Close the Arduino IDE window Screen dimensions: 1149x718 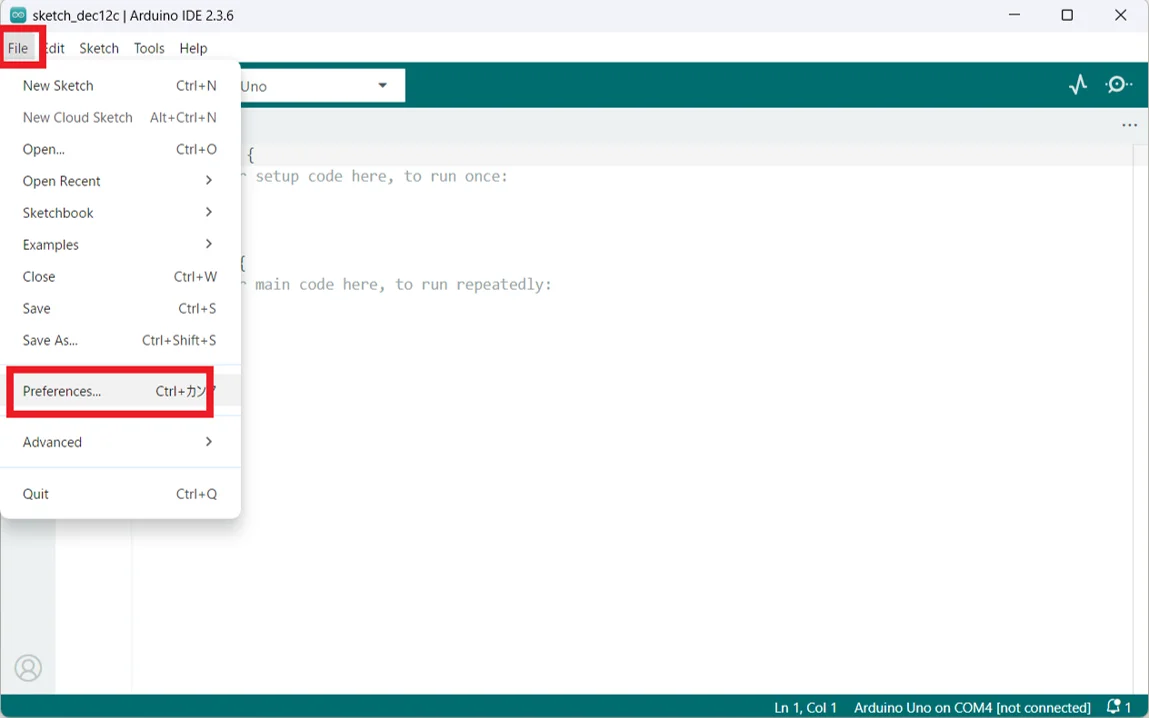coord(1120,15)
